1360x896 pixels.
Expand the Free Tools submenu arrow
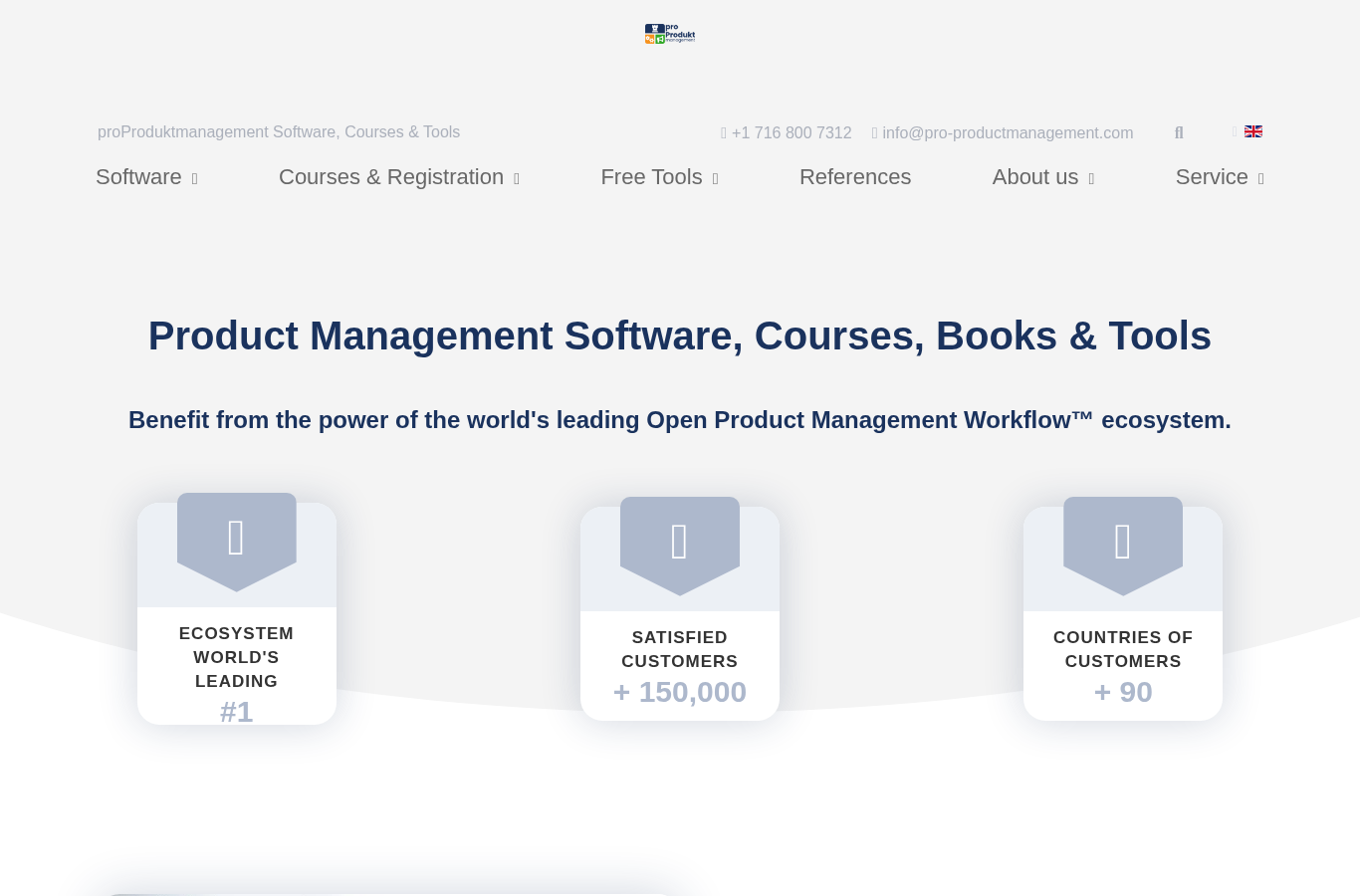[715, 179]
